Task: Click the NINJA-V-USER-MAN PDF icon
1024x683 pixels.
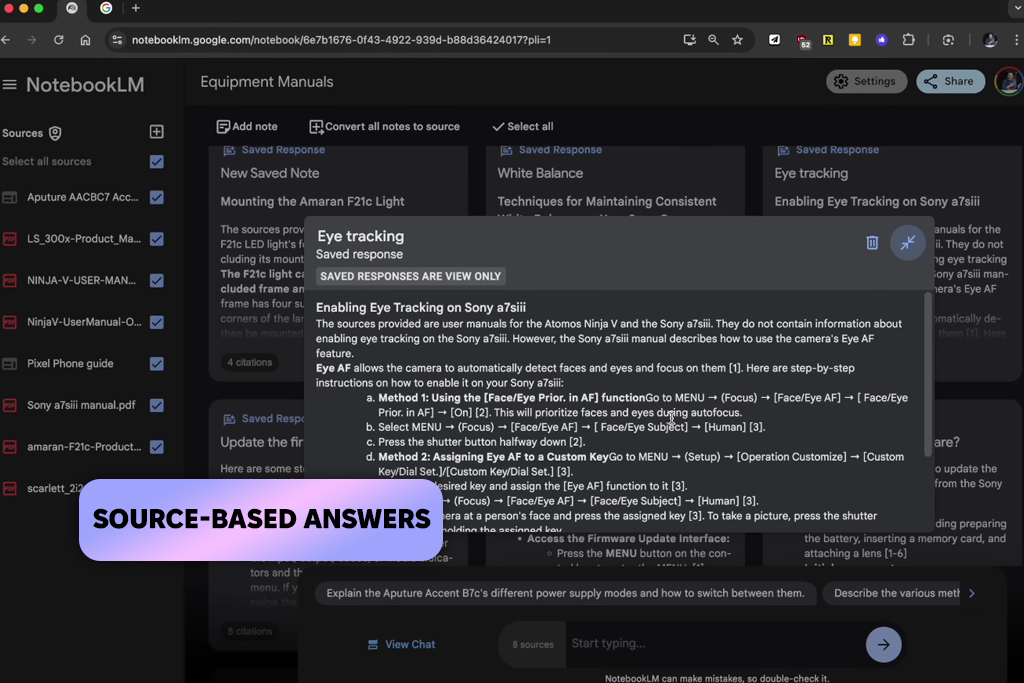Action: (10, 281)
